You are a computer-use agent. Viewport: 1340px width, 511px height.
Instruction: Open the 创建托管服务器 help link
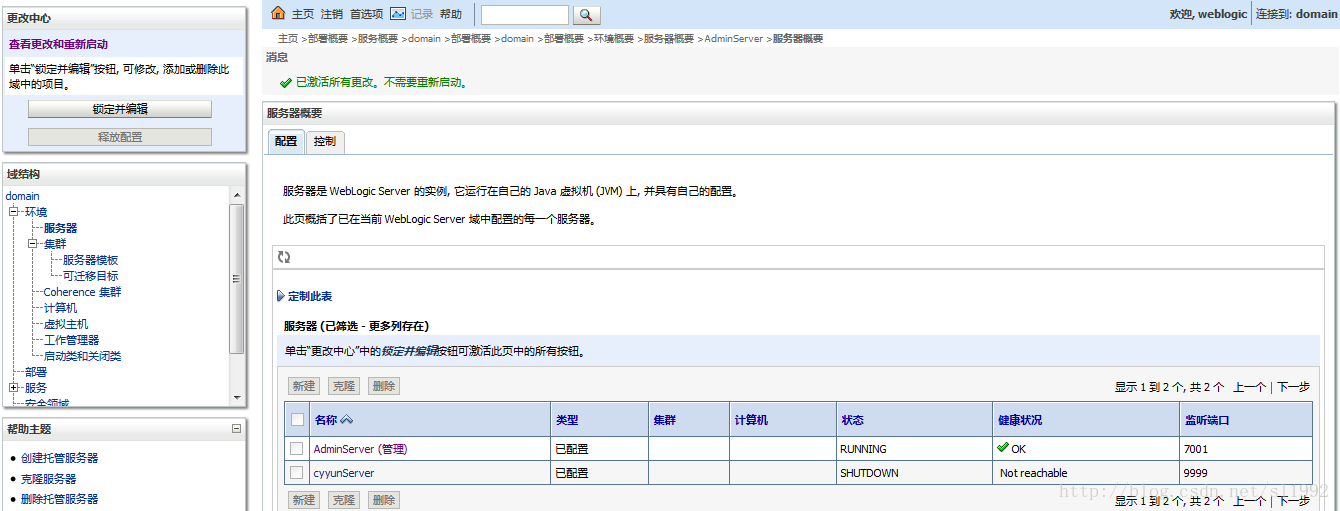coord(60,458)
